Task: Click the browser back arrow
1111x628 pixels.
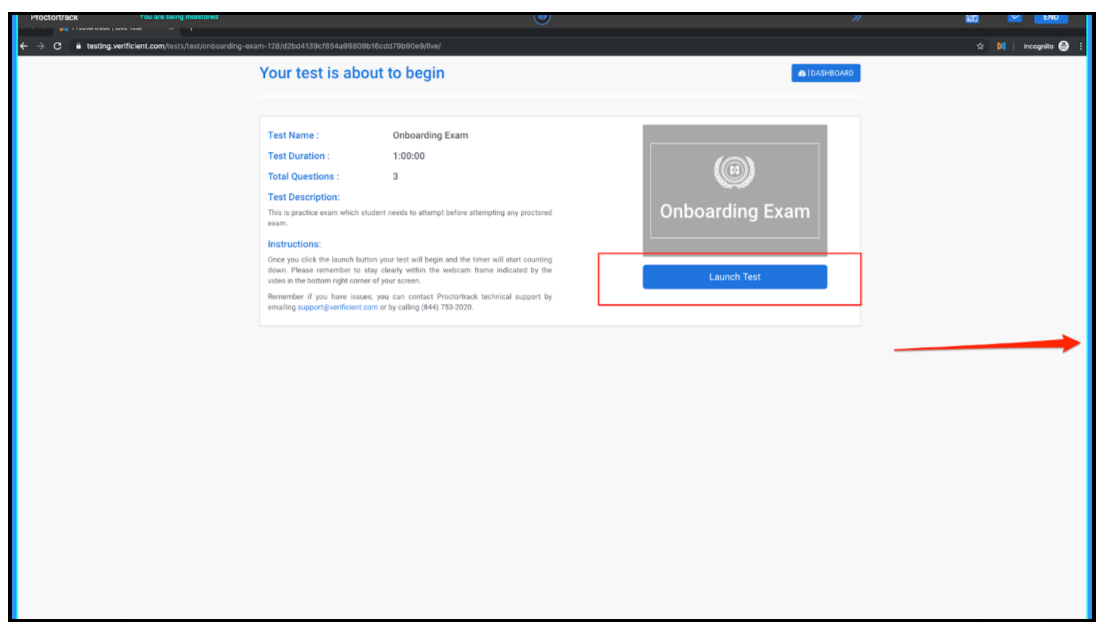Action: click(24, 46)
